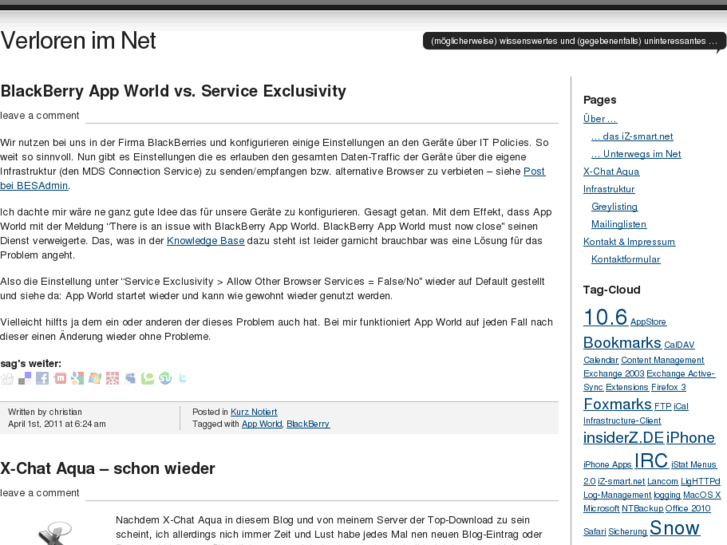The width and height of the screenshot is (727, 545).
Task: Share the post on Twitter
Action: 182,378
